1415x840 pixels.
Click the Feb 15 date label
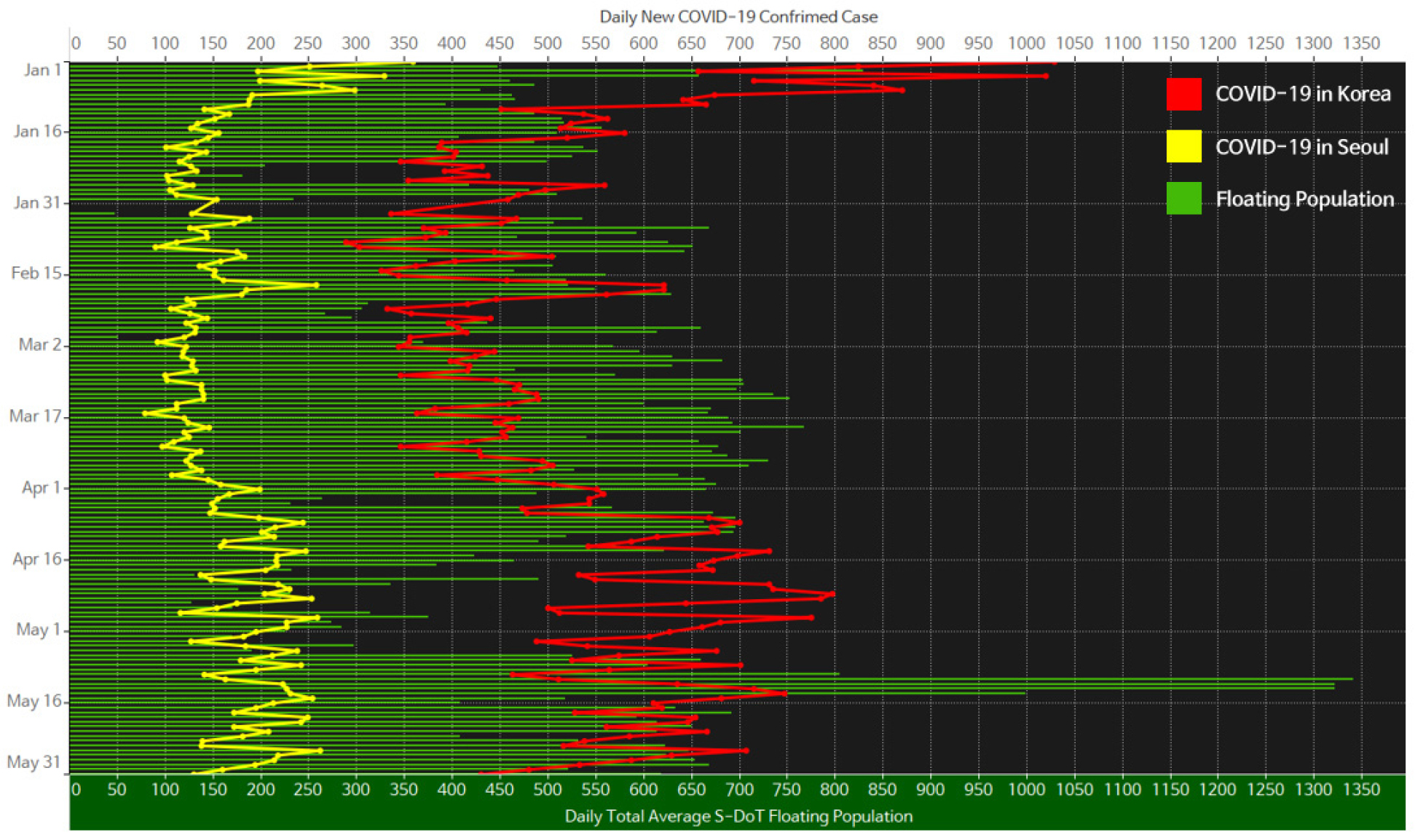(36, 273)
